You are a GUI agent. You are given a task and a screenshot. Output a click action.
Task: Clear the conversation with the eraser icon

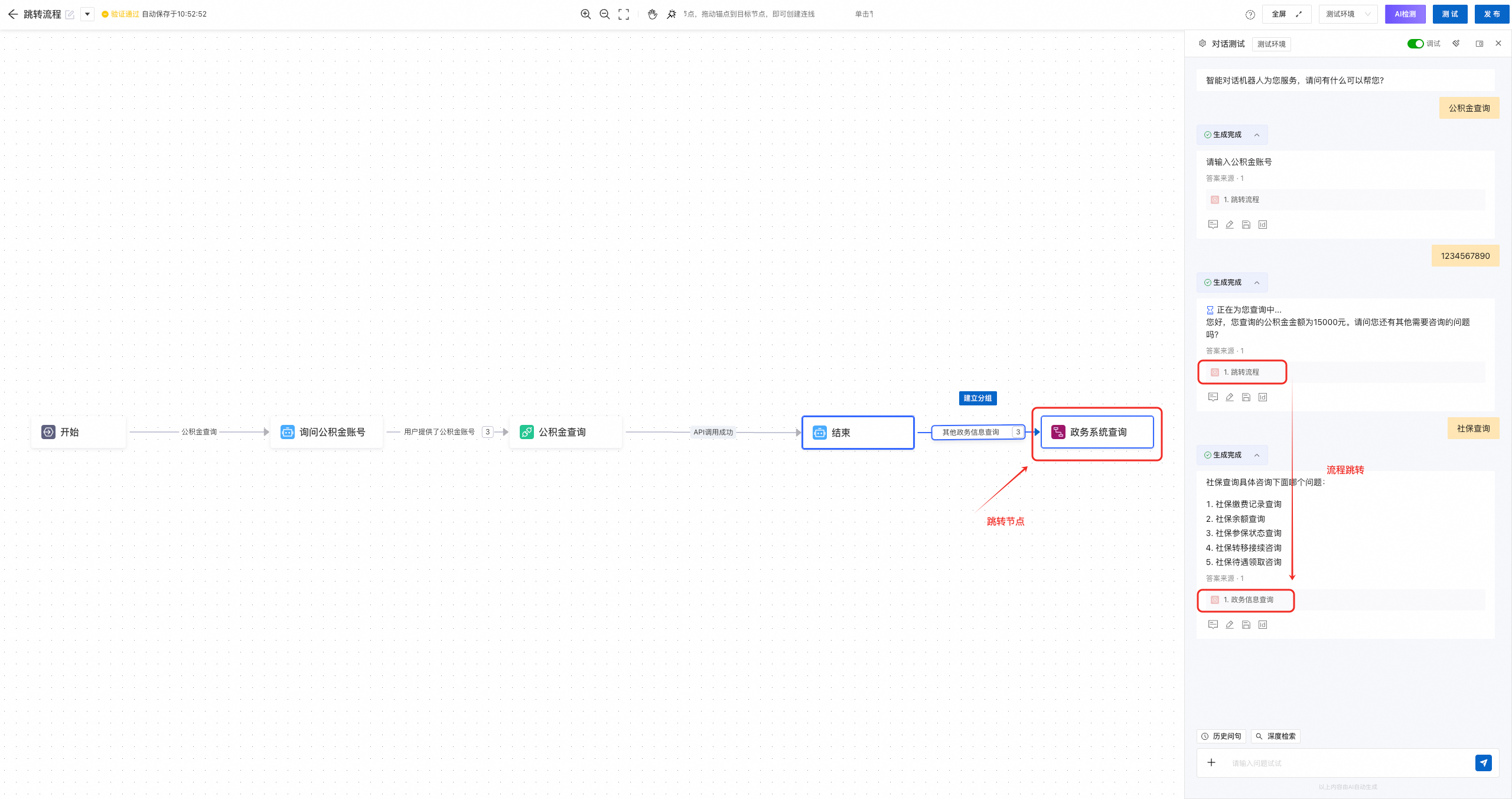(1456, 44)
